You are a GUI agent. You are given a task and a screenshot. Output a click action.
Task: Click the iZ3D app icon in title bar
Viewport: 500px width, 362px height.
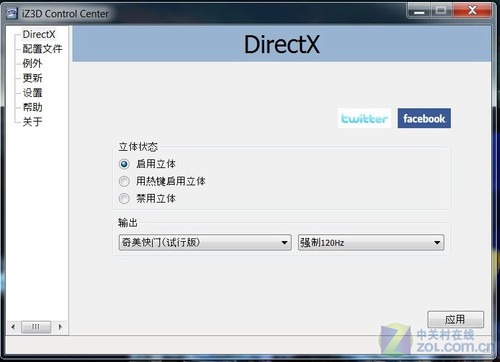12,13
